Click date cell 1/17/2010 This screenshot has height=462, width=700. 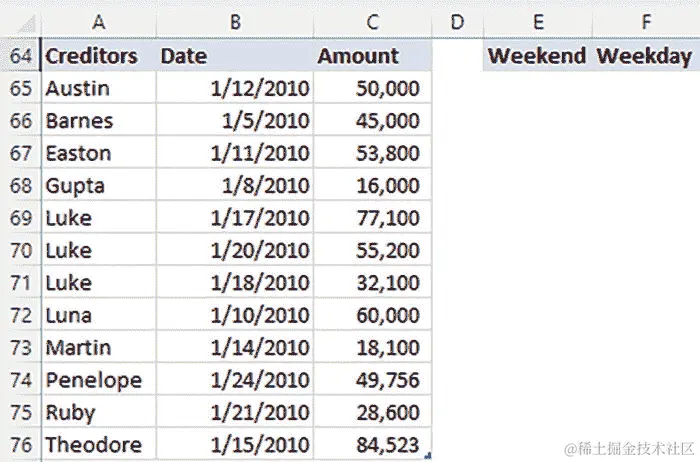pos(235,218)
